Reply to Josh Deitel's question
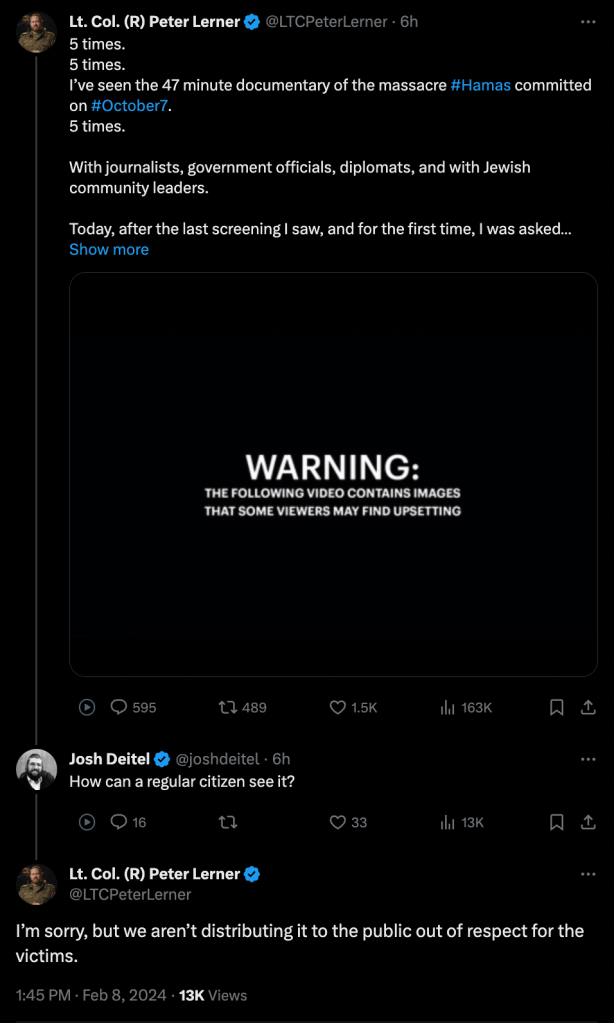The height and width of the screenshot is (1023, 614). [x=118, y=822]
